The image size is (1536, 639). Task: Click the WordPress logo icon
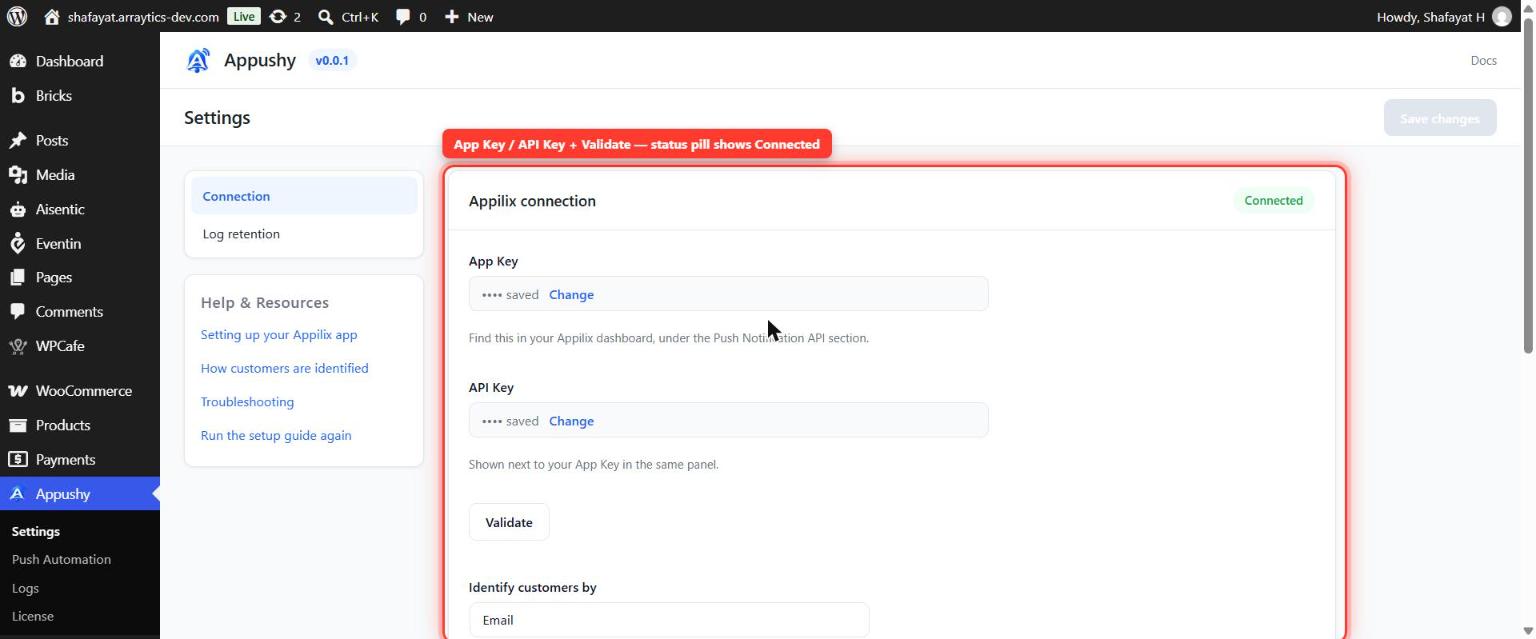pos(17,16)
